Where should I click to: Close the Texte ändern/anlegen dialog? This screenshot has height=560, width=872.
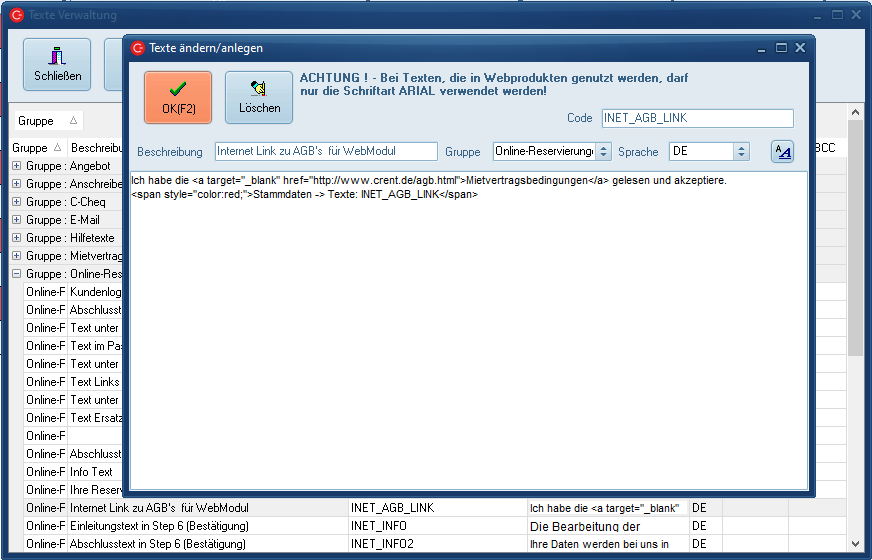pyautogui.click(x=800, y=47)
